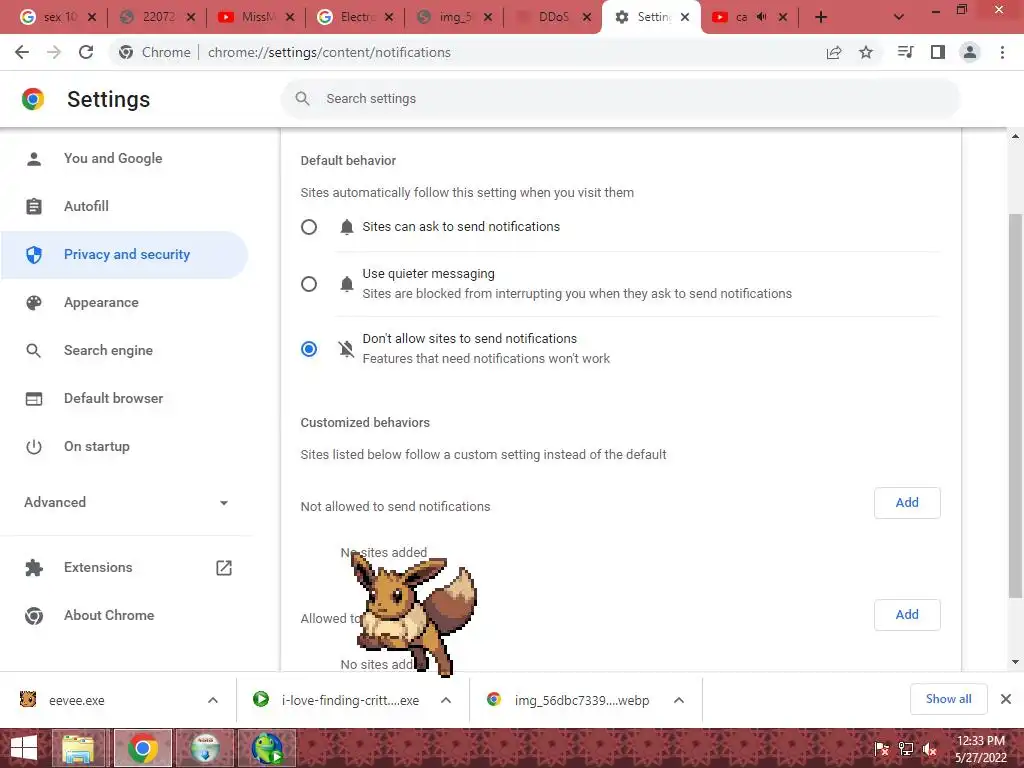Open Search engine settings
The image size is (1024, 768).
pos(124,351)
